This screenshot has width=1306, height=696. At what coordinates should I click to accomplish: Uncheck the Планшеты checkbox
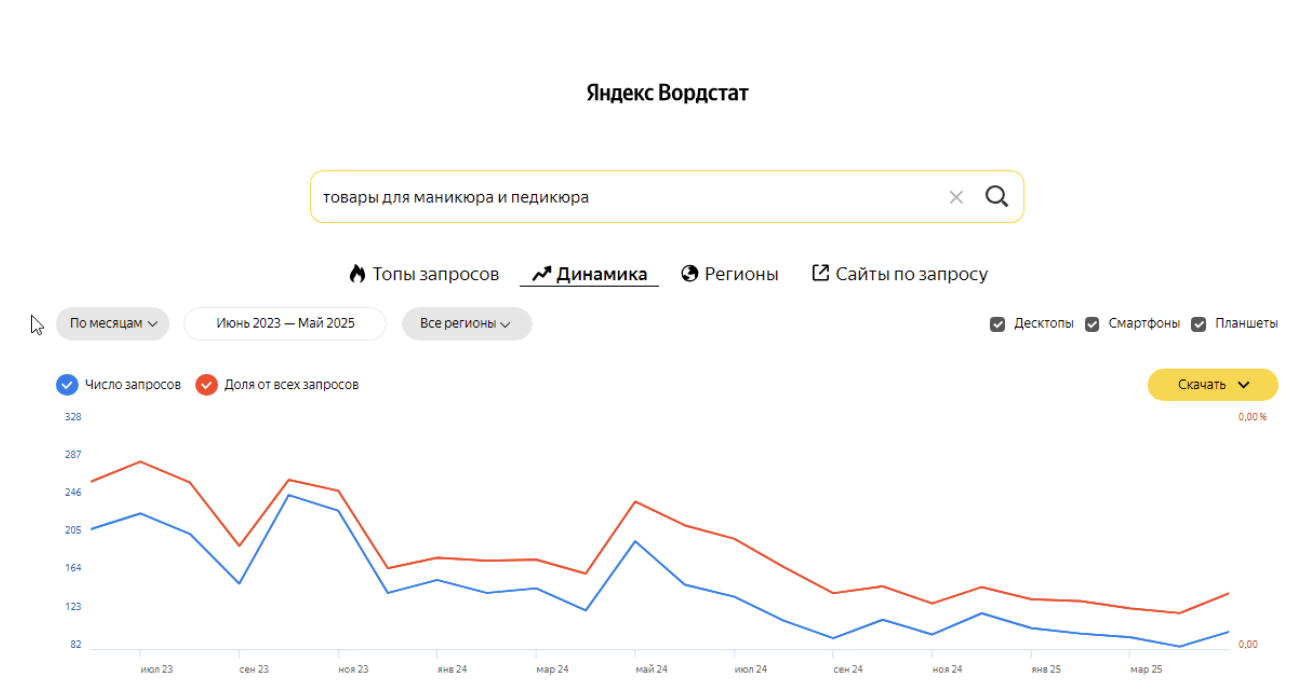pyautogui.click(x=1199, y=324)
